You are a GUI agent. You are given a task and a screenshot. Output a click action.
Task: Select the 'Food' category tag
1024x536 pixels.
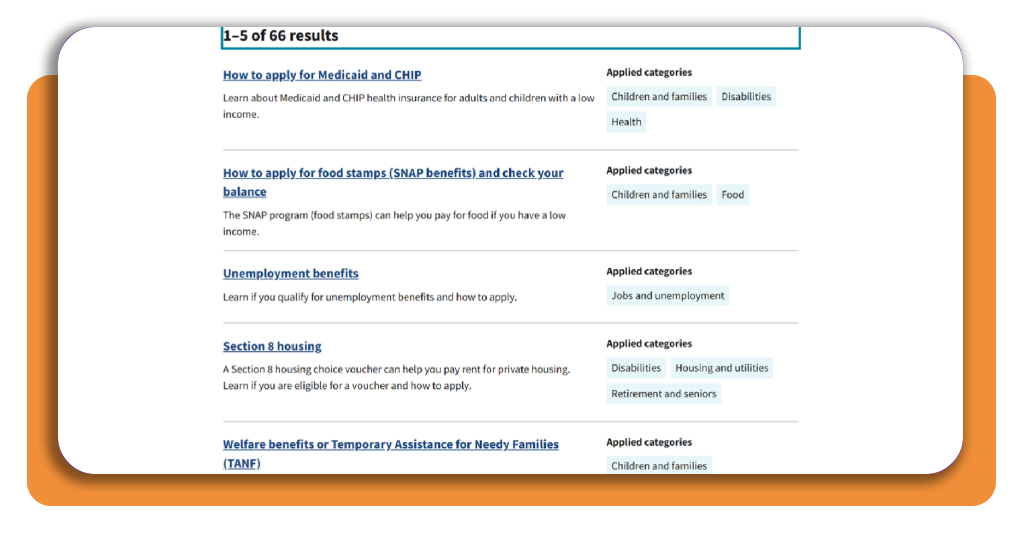coord(733,195)
